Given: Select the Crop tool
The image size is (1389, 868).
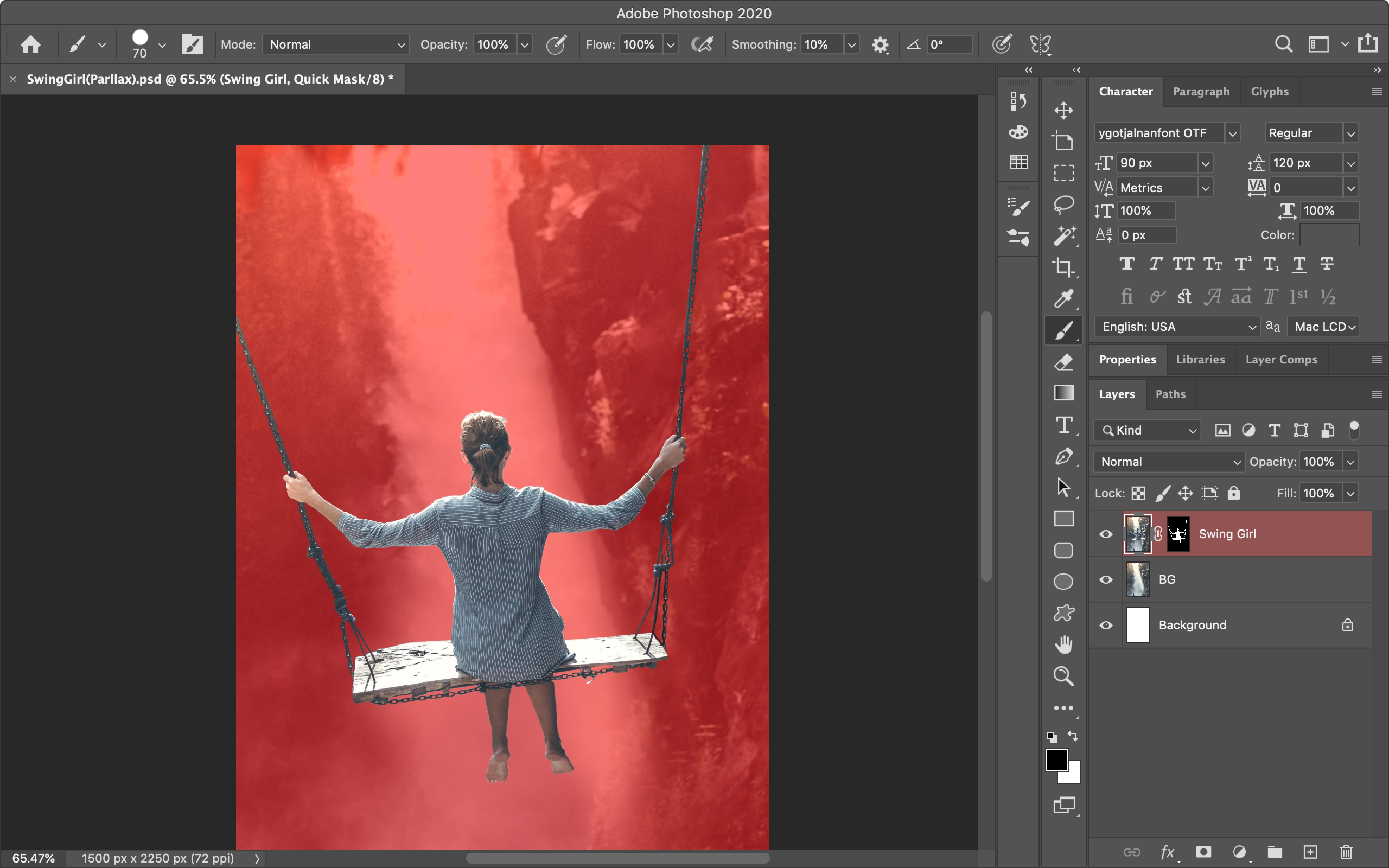Looking at the screenshot, I should [x=1063, y=267].
